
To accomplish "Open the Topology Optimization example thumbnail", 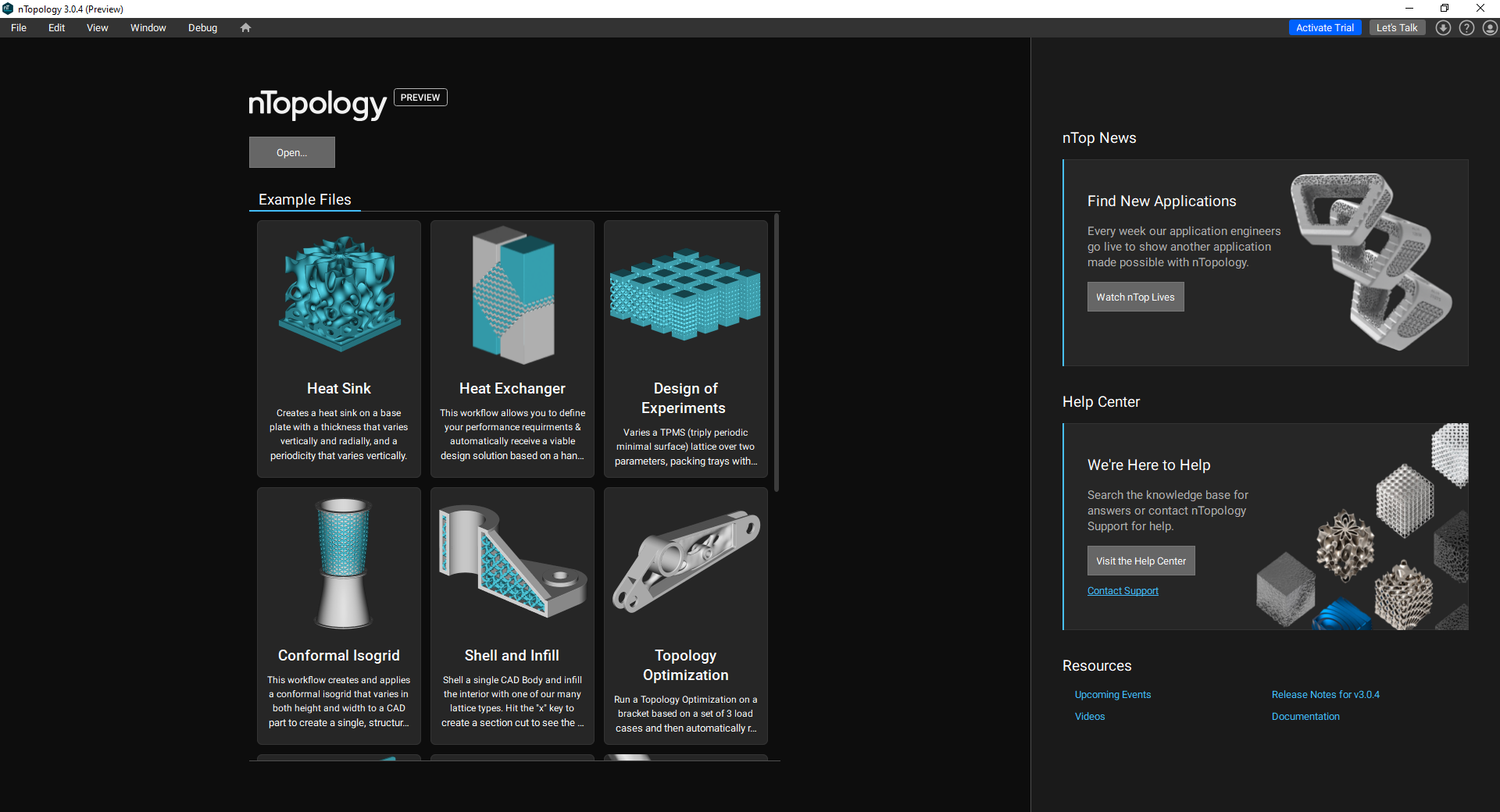I will point(686,561).
